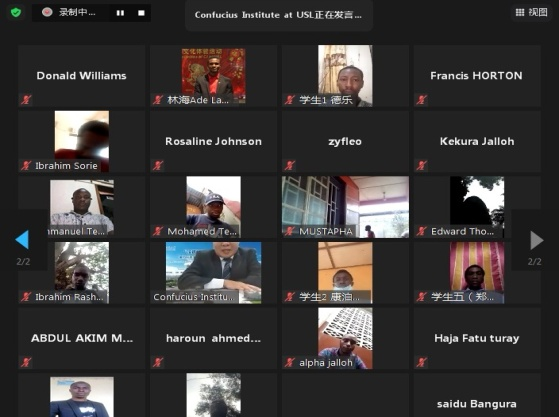This screenshot has width=559, height=417.
Task: Select the alpha jalloh video thumbnail
Action: tap(345, 338)
